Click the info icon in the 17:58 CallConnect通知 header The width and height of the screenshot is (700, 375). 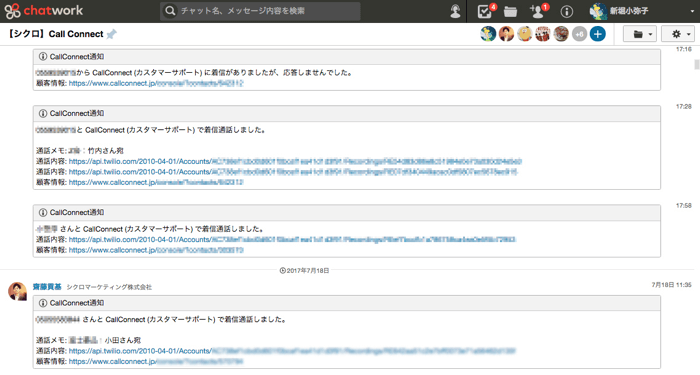(x=43, y=212)
